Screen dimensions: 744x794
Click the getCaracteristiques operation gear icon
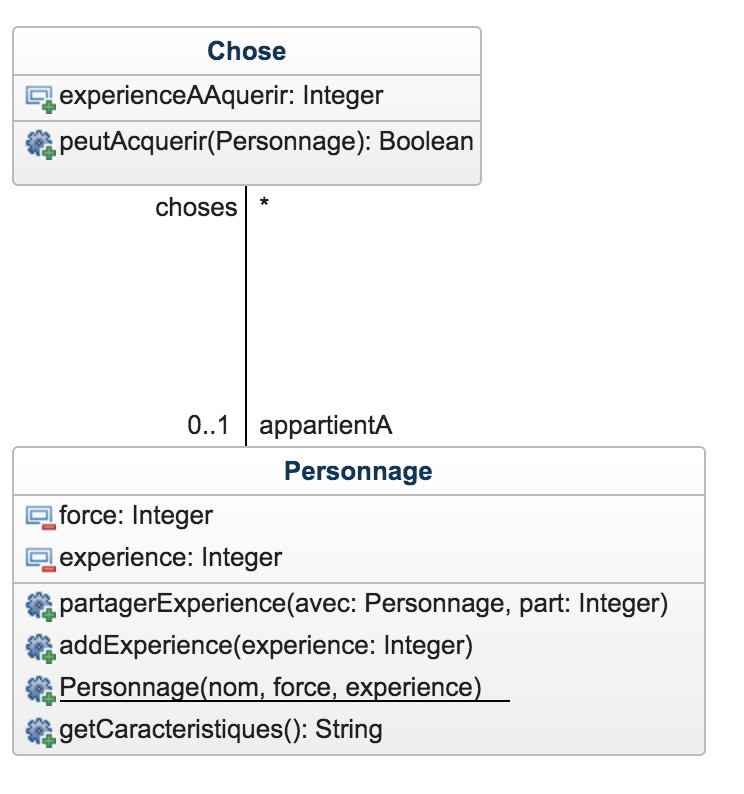tap(39, 731)
